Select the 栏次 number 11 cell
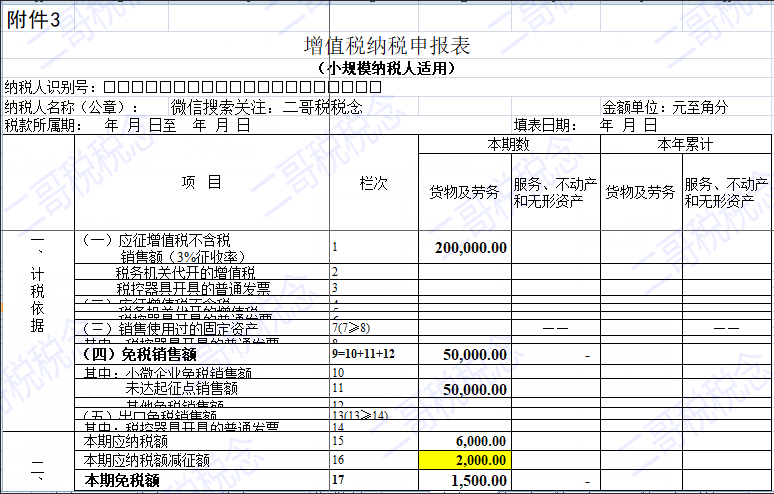The width and height of the screenshot is (774, 494). pos(374,389)
